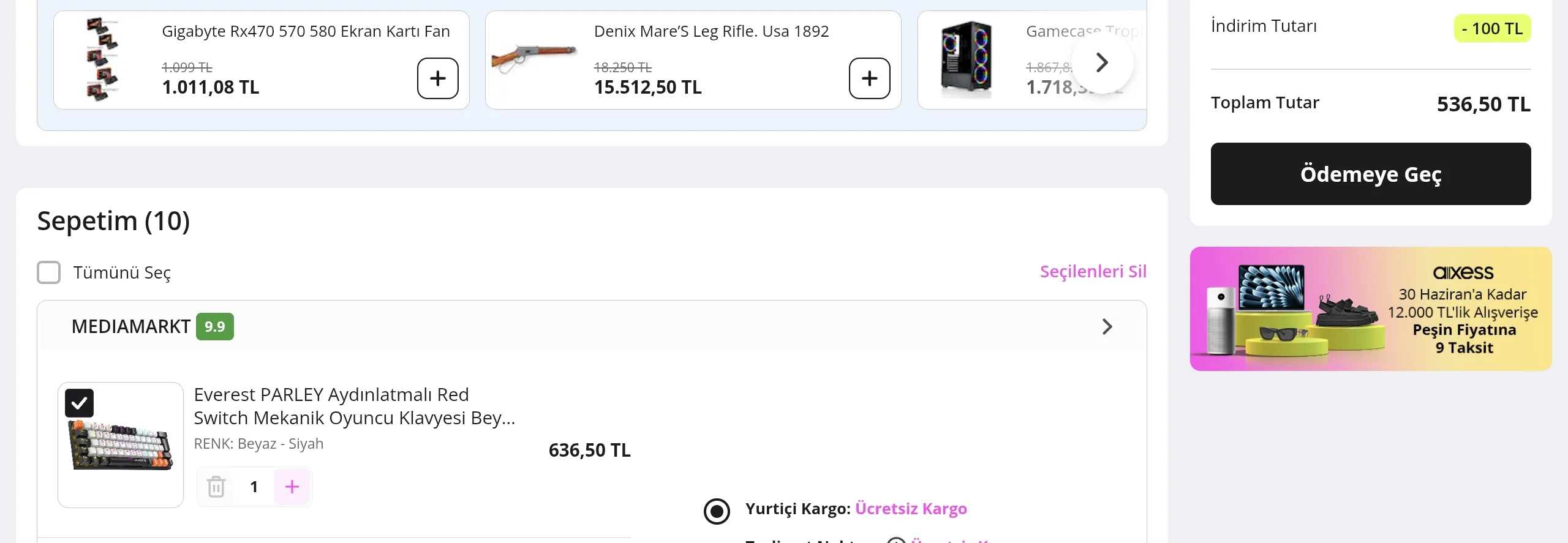
Task: Open MEDIAMARKT seller name
Action: [130, 326]
